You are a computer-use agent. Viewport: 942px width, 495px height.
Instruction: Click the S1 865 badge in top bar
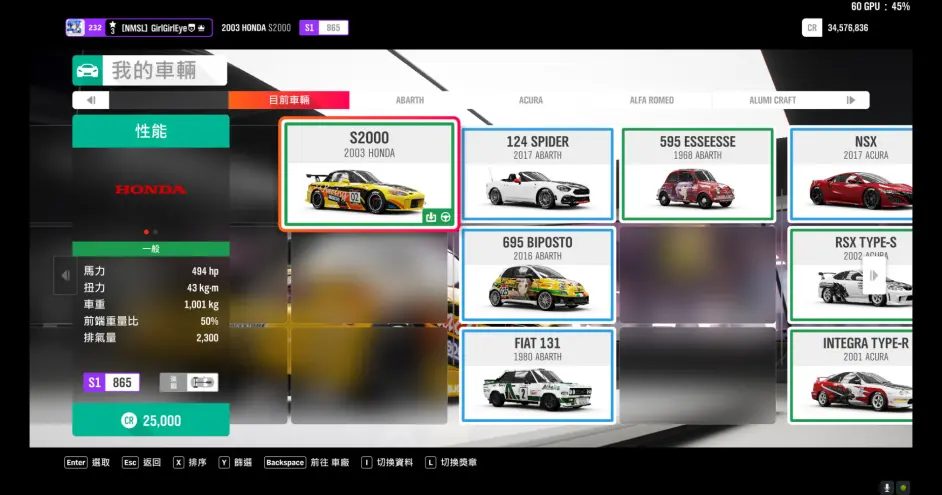[324, 28]
